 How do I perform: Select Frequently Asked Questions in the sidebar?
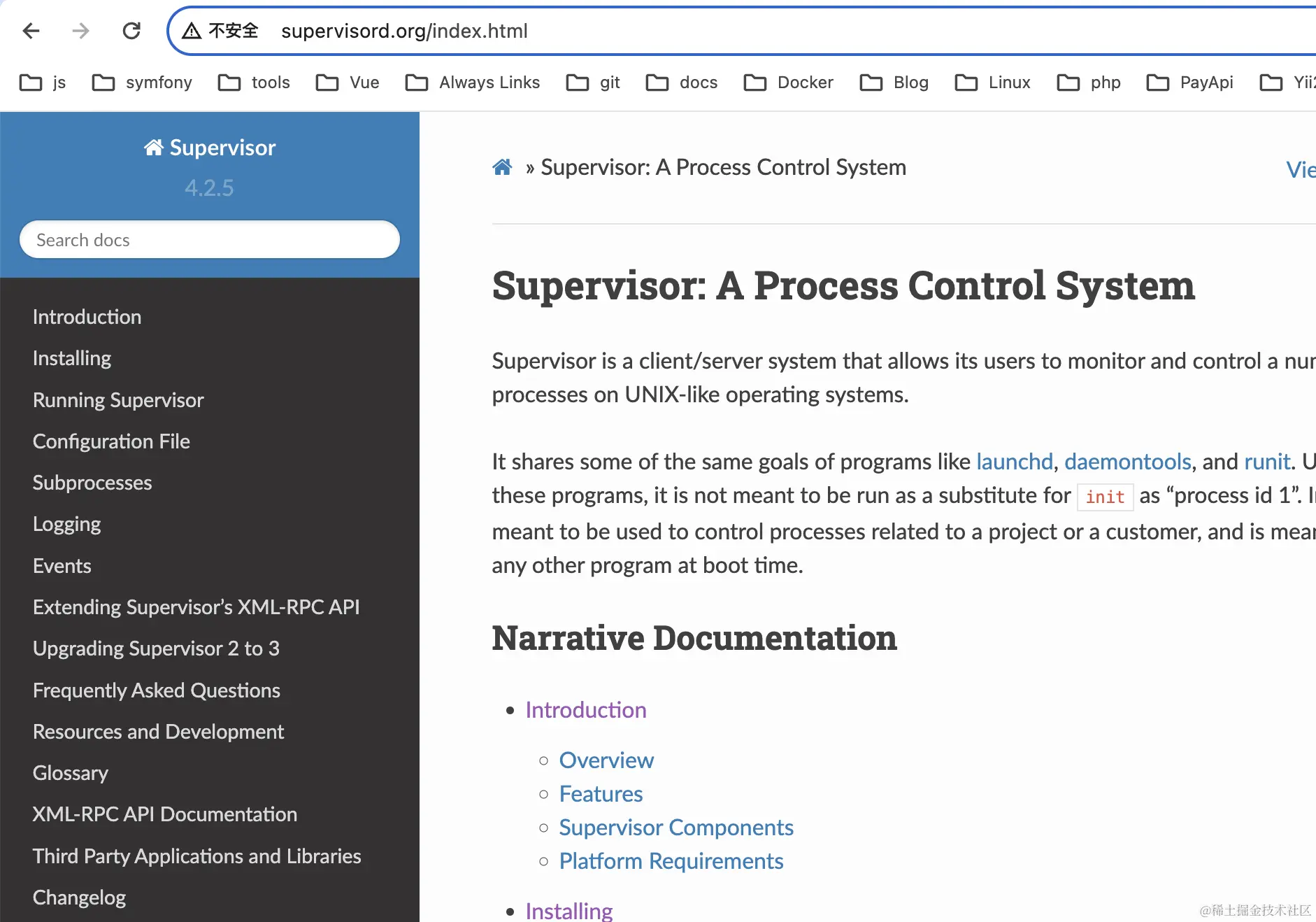[x=157, y=690]
